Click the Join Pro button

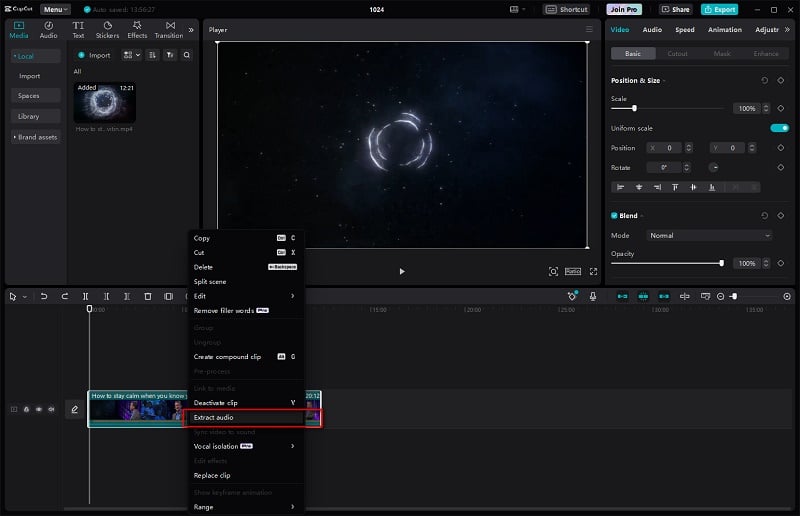point(624,9)
